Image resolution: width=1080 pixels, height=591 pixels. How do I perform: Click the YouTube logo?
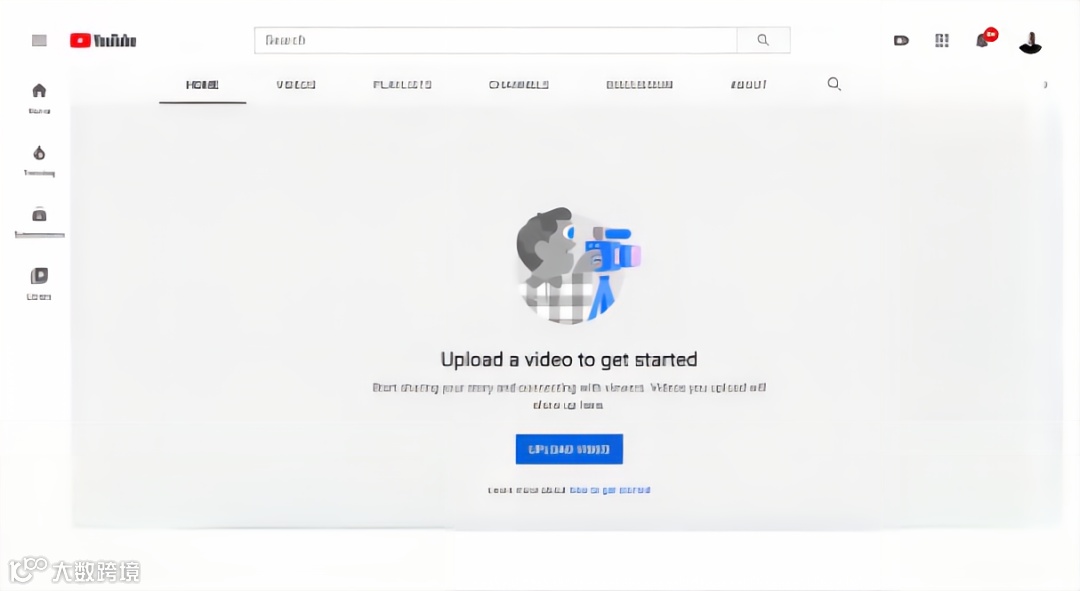(103, 41)
